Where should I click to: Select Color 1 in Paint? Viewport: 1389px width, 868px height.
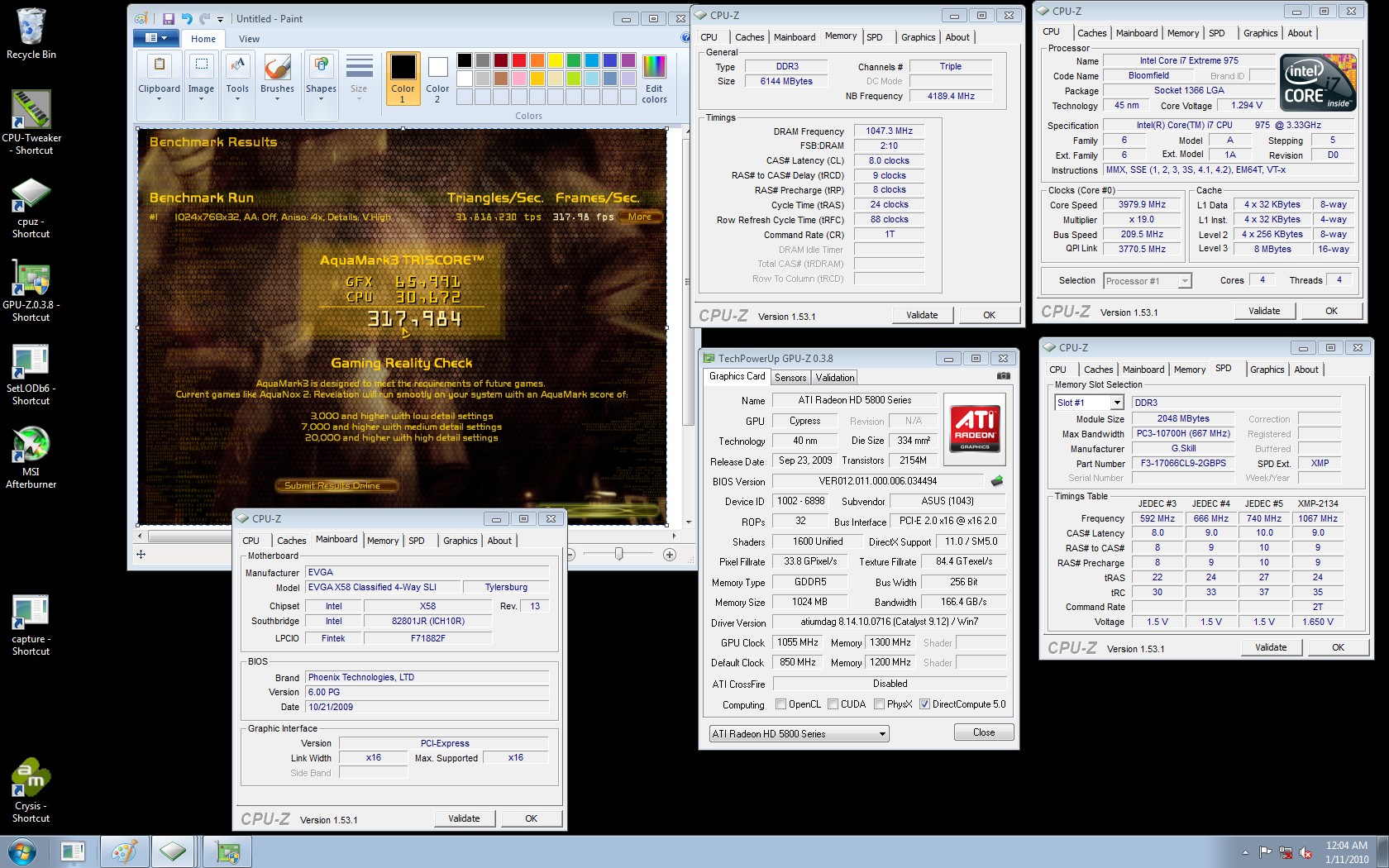point(403,78)
